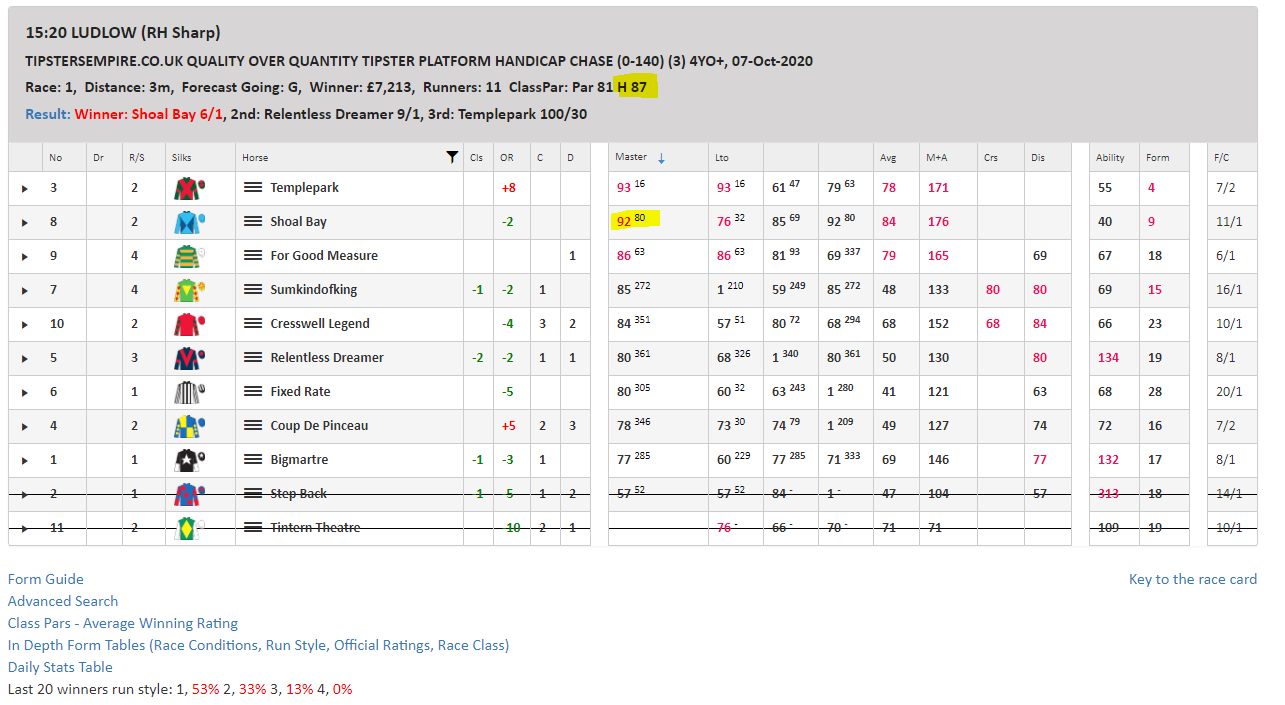This screenshot has height=705, width=1285.
Task: Open the Daily Stats Table link
Action: point(60,667)
